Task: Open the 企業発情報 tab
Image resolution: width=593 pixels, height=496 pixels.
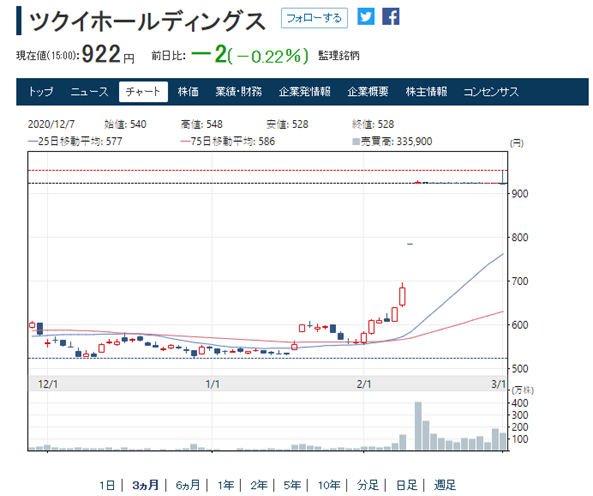Action: tap(305, 91)
